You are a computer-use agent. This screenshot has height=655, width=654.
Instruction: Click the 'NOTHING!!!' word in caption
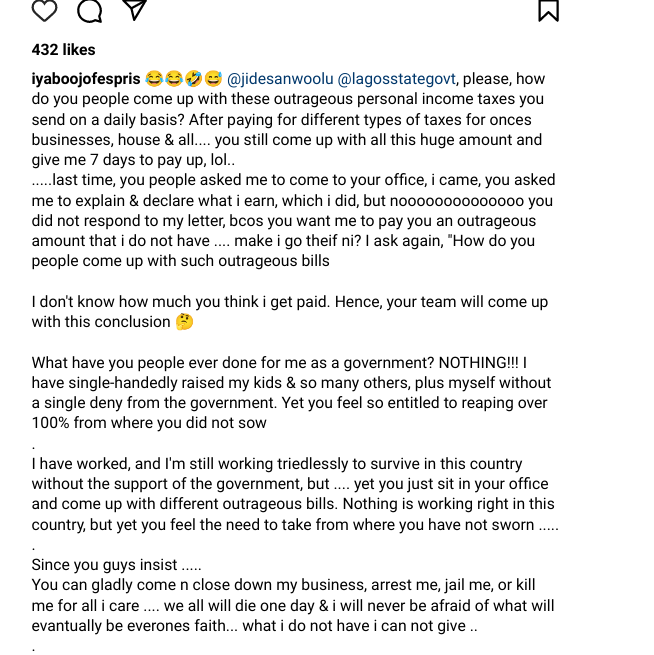point(479,363)
